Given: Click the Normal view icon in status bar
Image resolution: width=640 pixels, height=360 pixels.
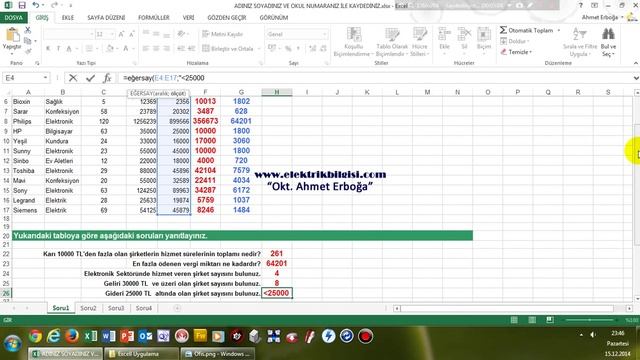Looking at the screenshot, I should tap(514, 320).
